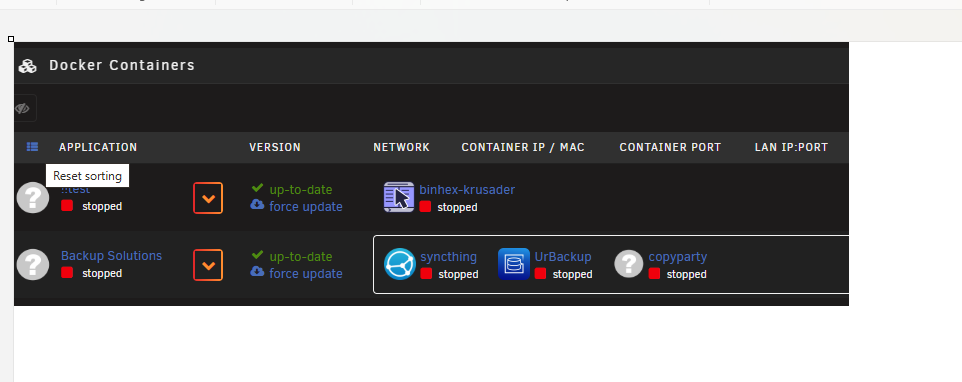
Task: Click the blue reset sorting list icon
Action: click(33, 147)
